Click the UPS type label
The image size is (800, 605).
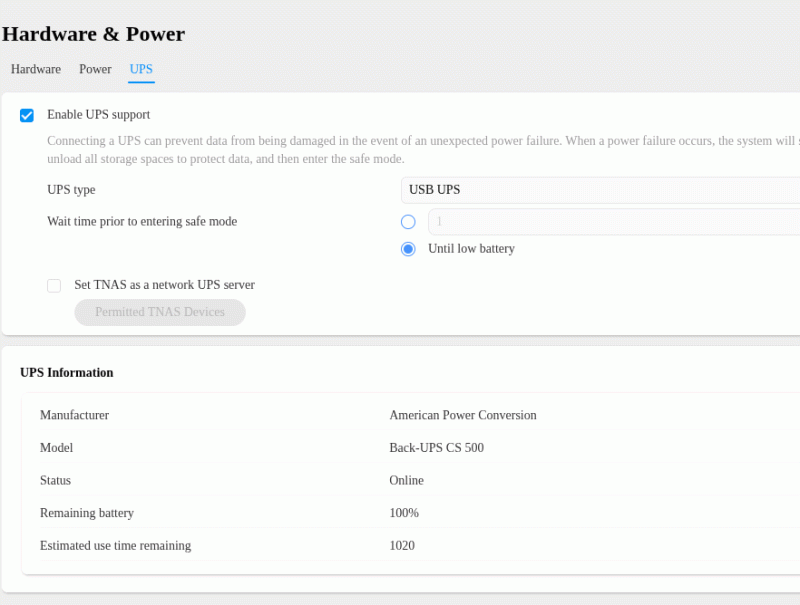(x=72, y=190)
